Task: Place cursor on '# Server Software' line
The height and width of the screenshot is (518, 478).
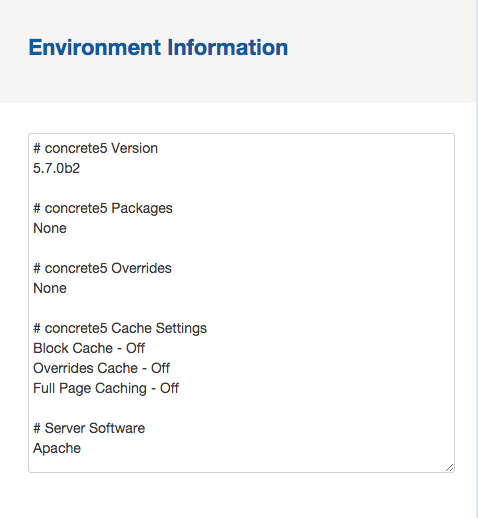Action: click(89, 428)
